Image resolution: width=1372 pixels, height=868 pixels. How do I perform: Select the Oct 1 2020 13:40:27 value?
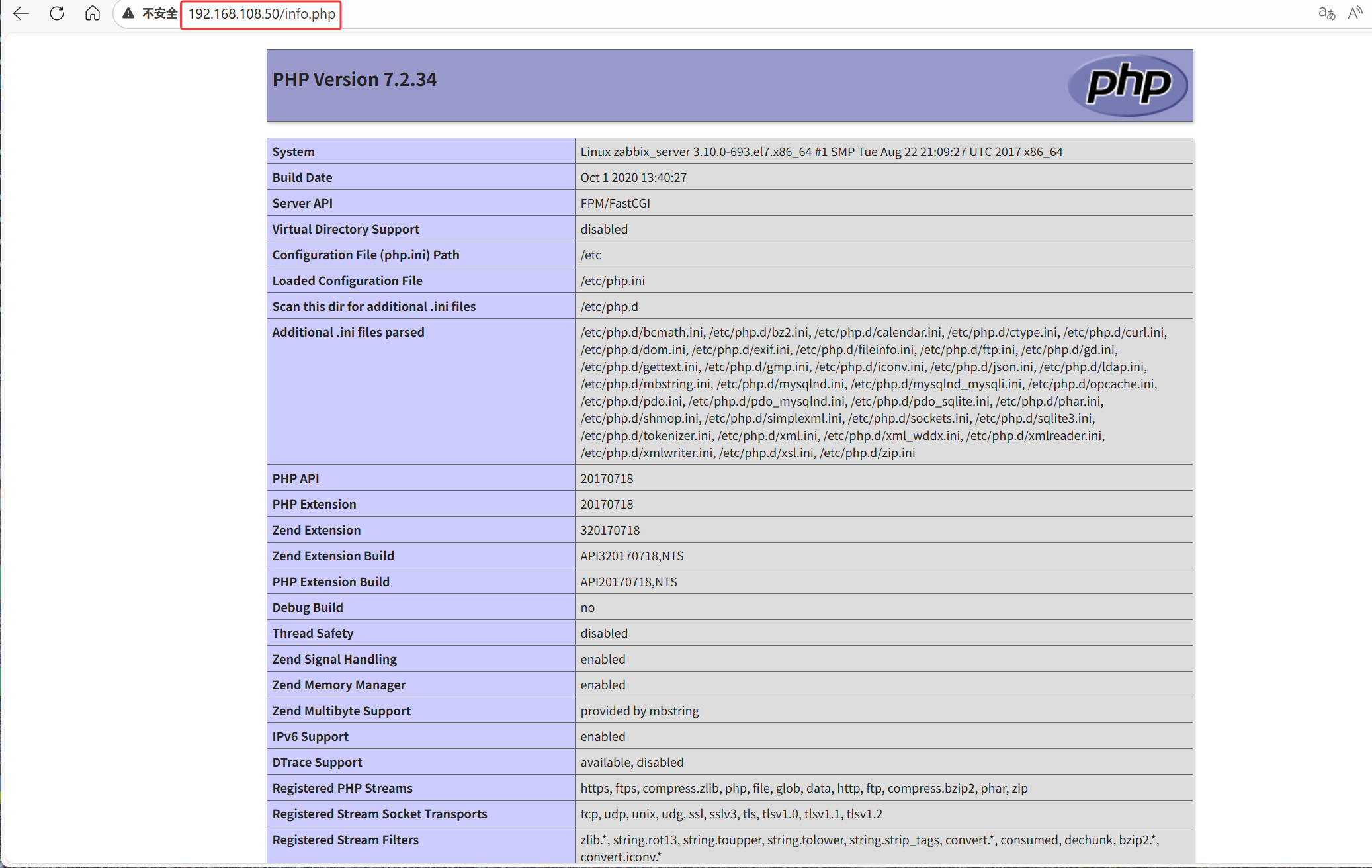tap(634, 177)
